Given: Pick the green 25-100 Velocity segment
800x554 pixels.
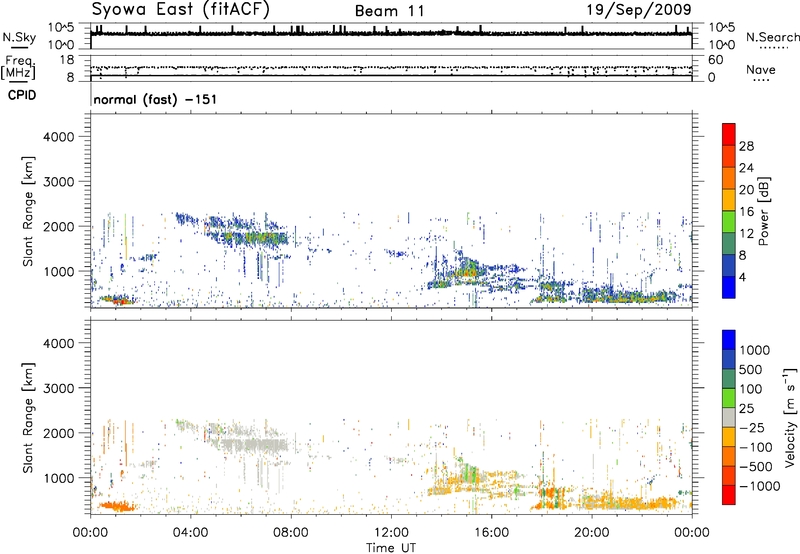Looking at the screenshot, I should (729, 398).
